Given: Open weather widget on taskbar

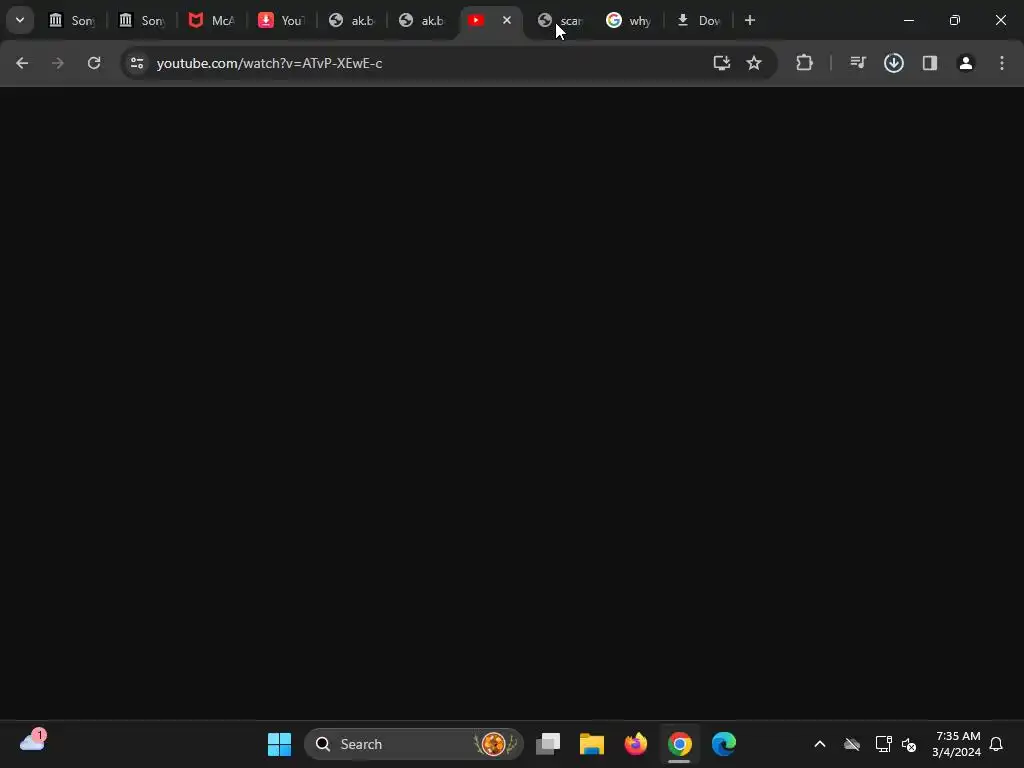Looking at the screenshot, I should [33, 741].
